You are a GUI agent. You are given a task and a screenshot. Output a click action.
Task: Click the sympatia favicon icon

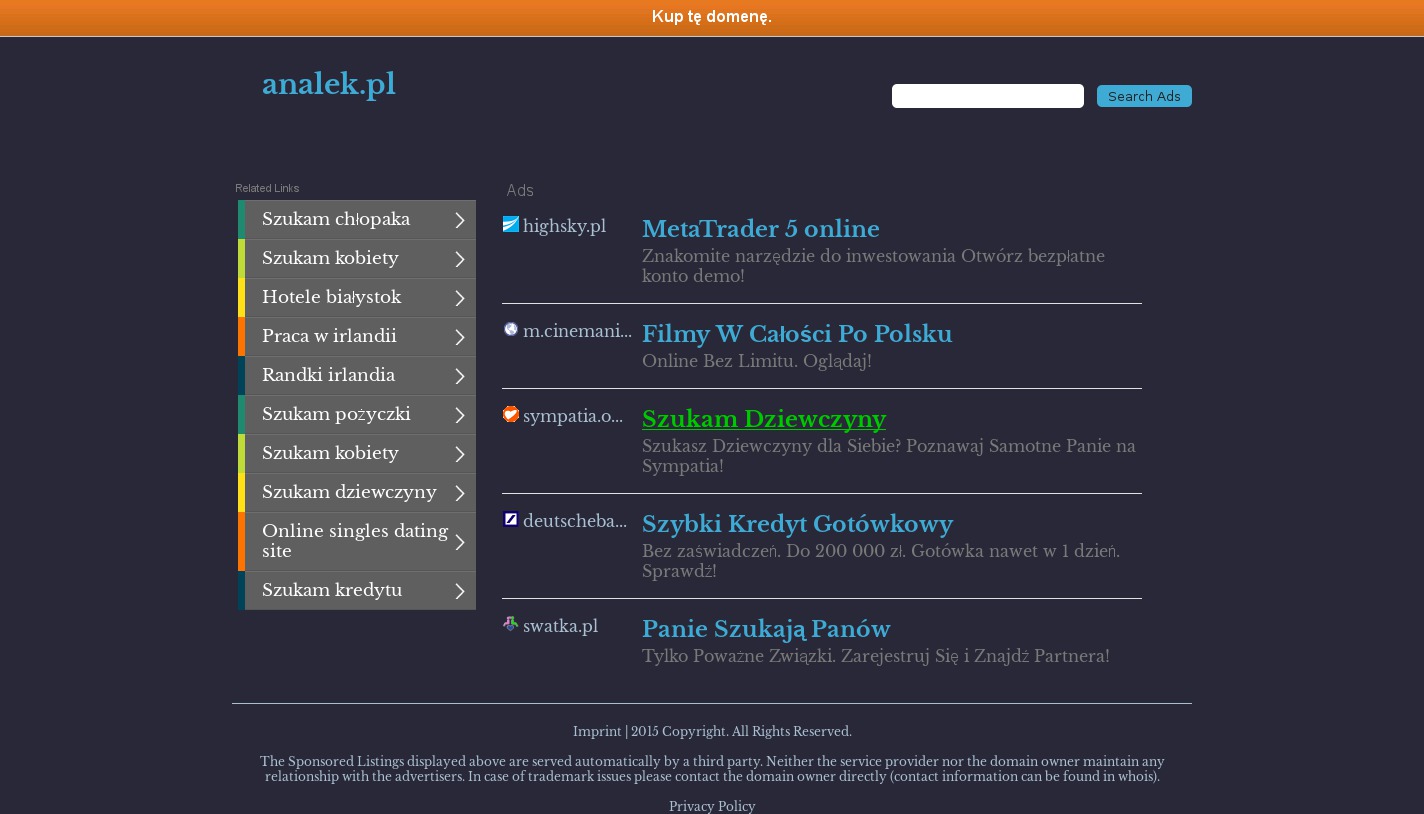(510, 415)
